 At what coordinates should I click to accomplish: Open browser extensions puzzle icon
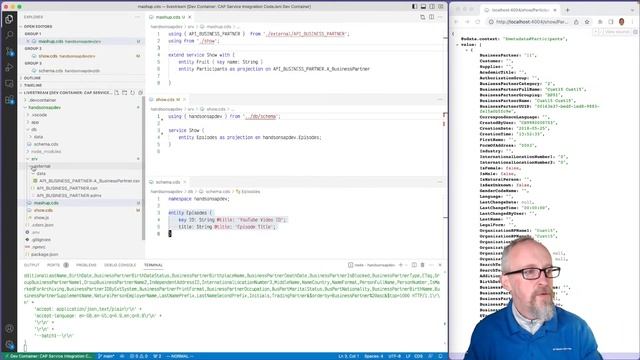(600, 22)
